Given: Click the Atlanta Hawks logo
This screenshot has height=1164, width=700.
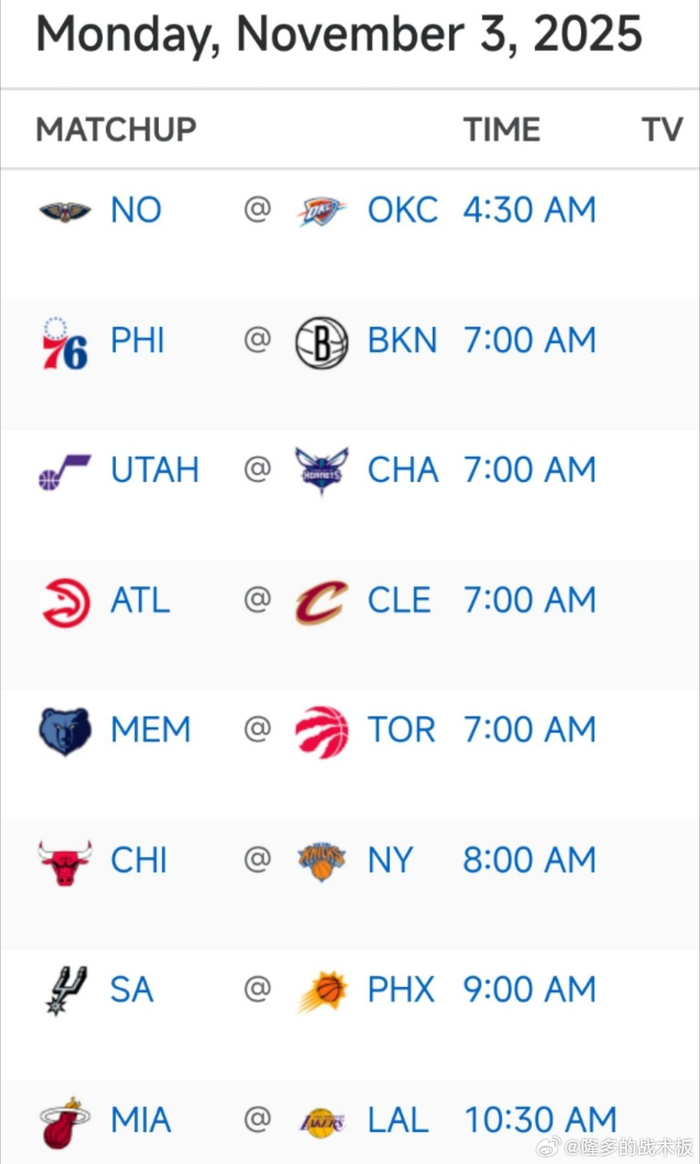Looking at the screenshot, I should 64,599.
